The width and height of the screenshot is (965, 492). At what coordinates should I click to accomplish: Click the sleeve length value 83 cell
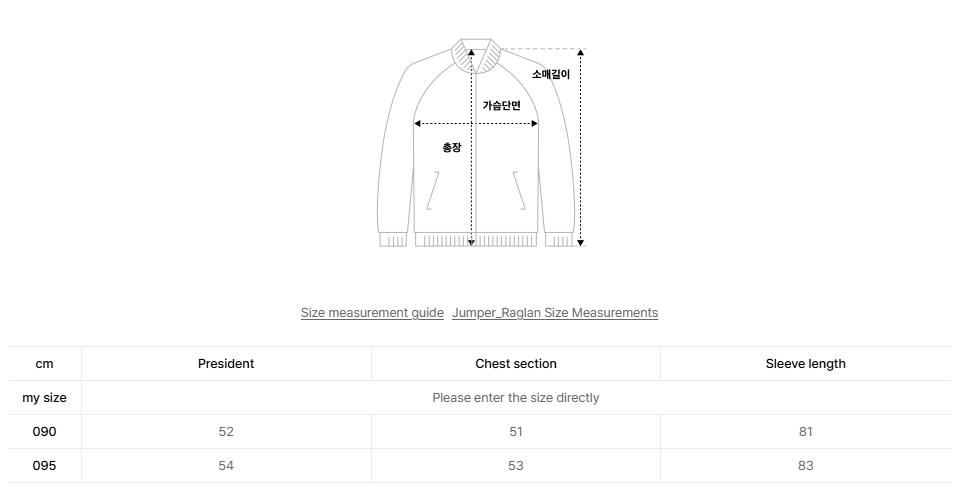coord(805,466)
